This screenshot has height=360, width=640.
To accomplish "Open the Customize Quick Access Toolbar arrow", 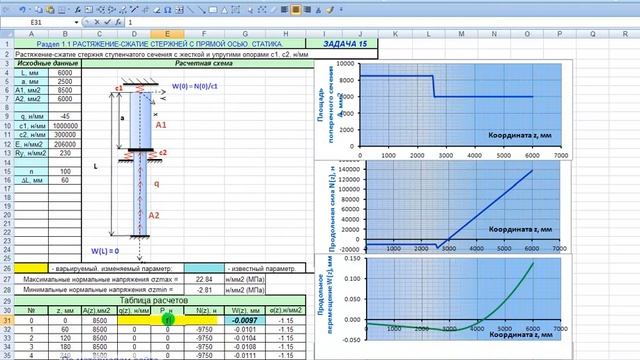I will [341, 10].
